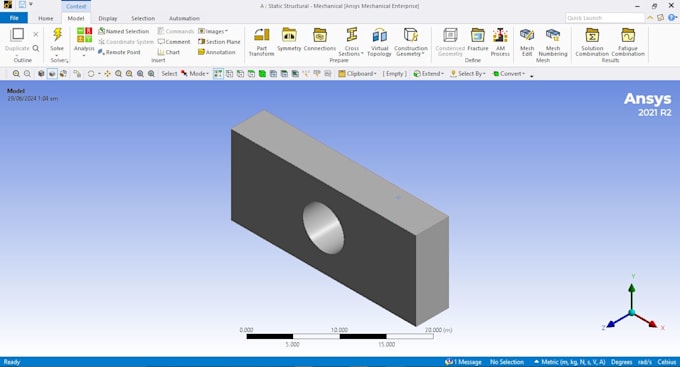Insert a Chart

pyautogui.click(x=169, y=52)
